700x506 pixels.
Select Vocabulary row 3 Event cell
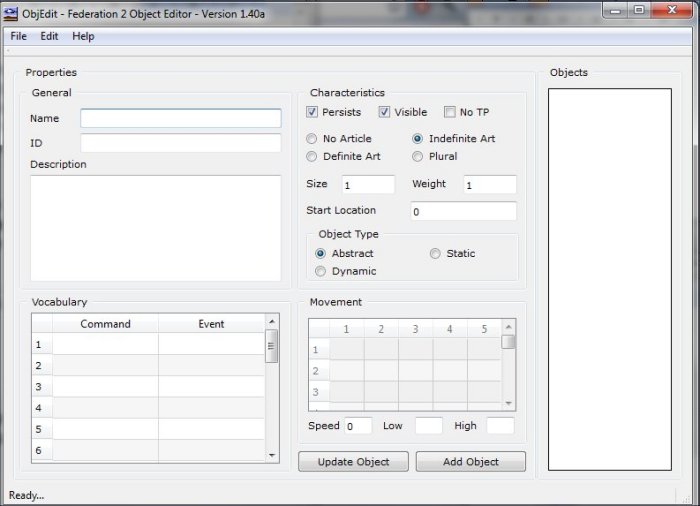(x=211, y=387)
